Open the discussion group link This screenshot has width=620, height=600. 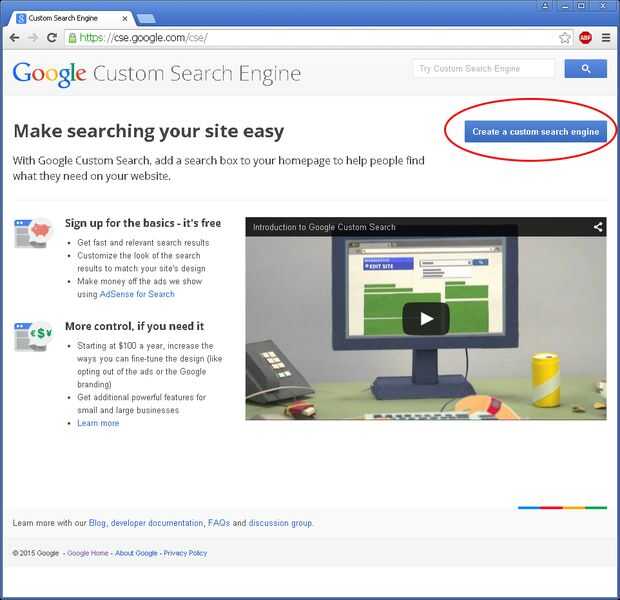(280, 523)
